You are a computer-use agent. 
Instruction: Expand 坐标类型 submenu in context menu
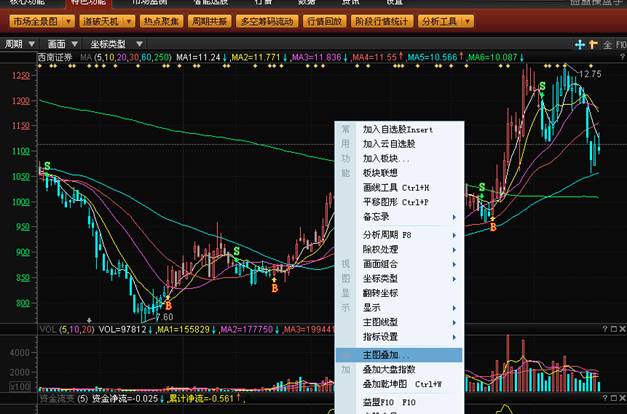454,279
